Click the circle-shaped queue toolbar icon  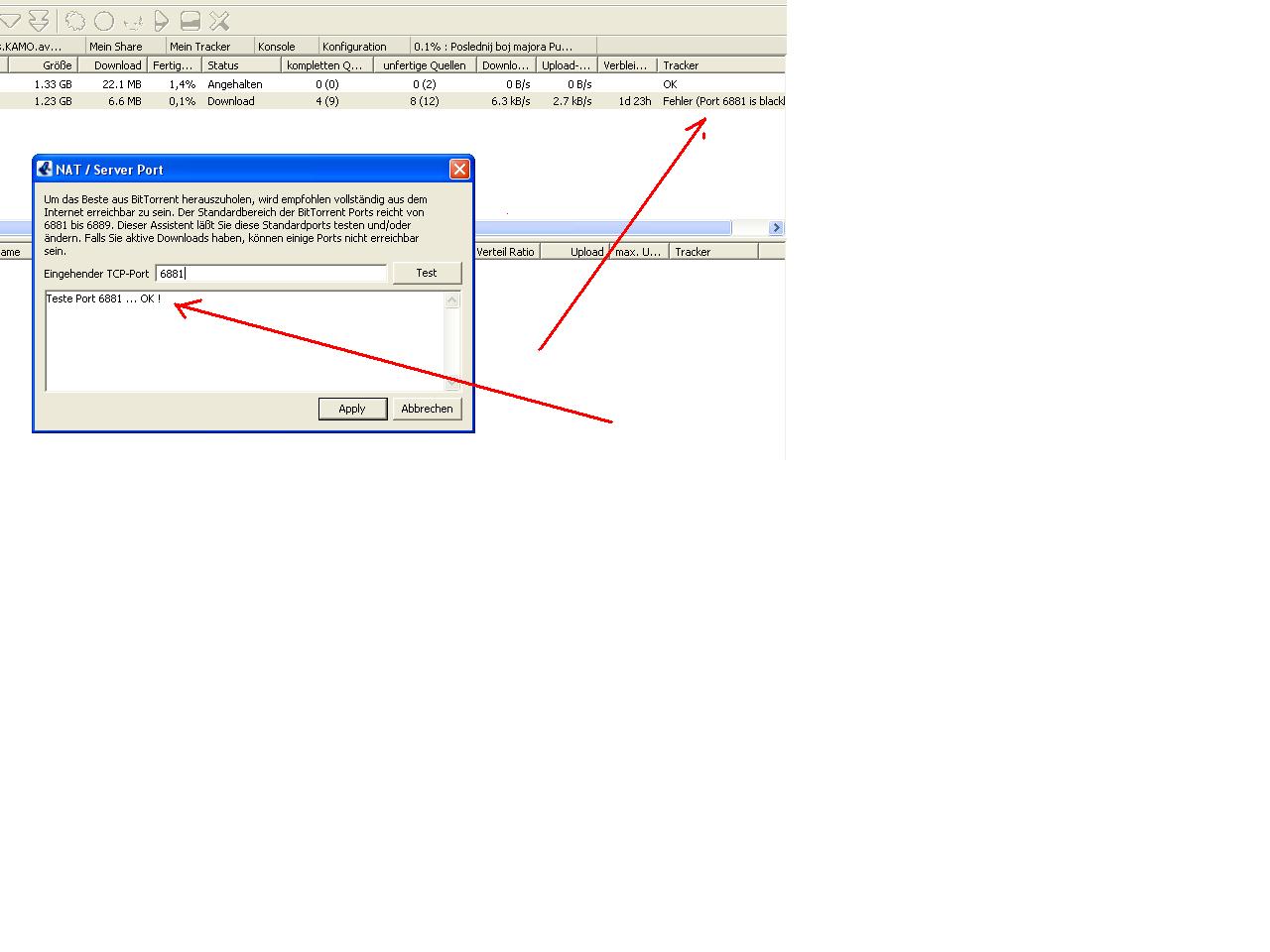104,20
